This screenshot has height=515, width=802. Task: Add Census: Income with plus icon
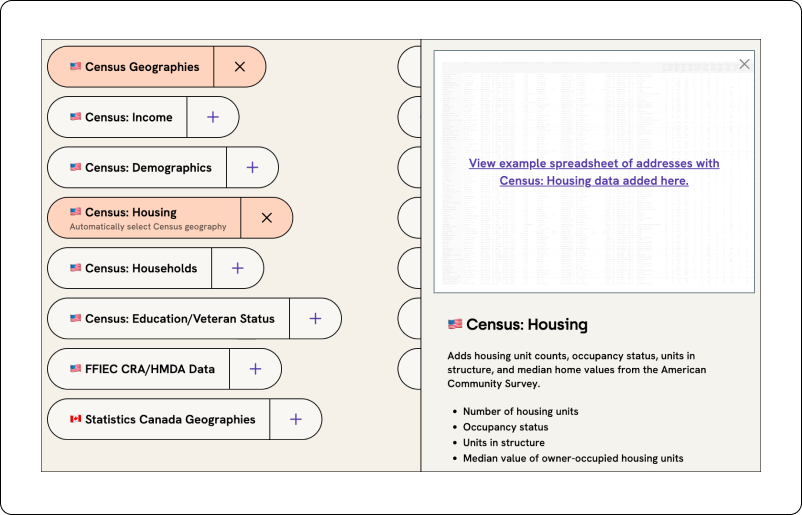(x=213, y=117)
